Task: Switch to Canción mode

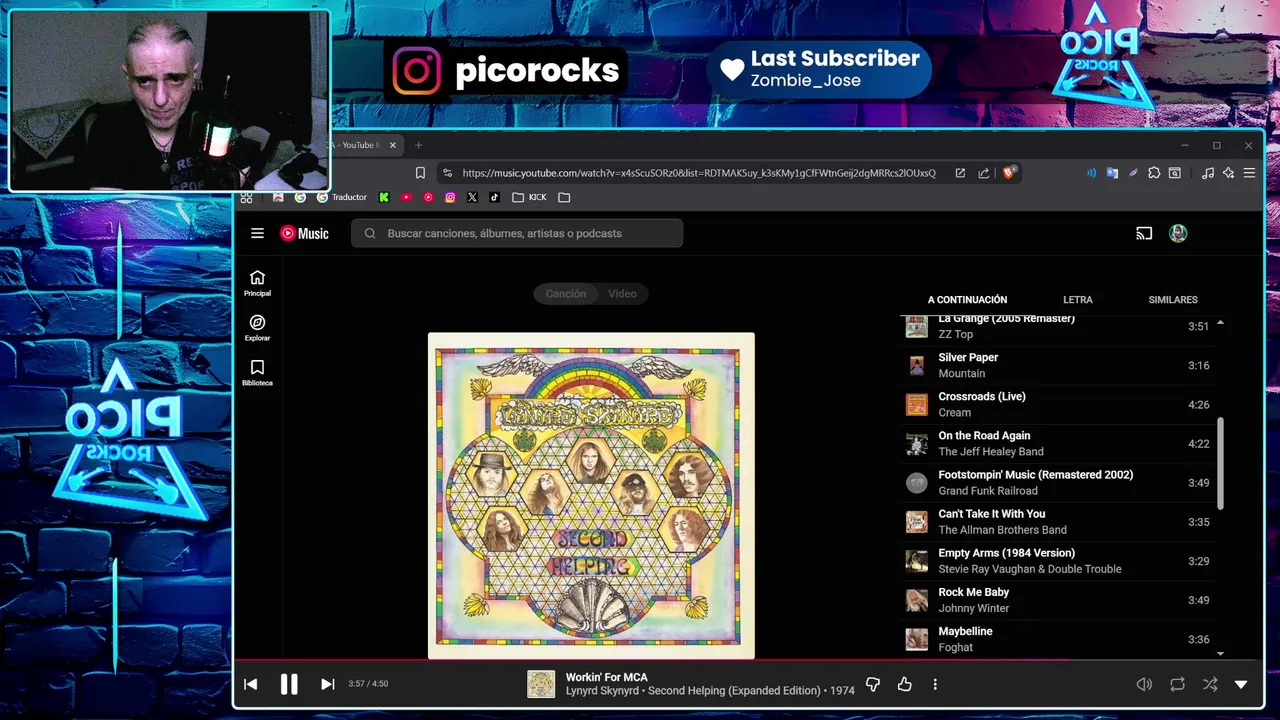Action: [x=566, y=293]
